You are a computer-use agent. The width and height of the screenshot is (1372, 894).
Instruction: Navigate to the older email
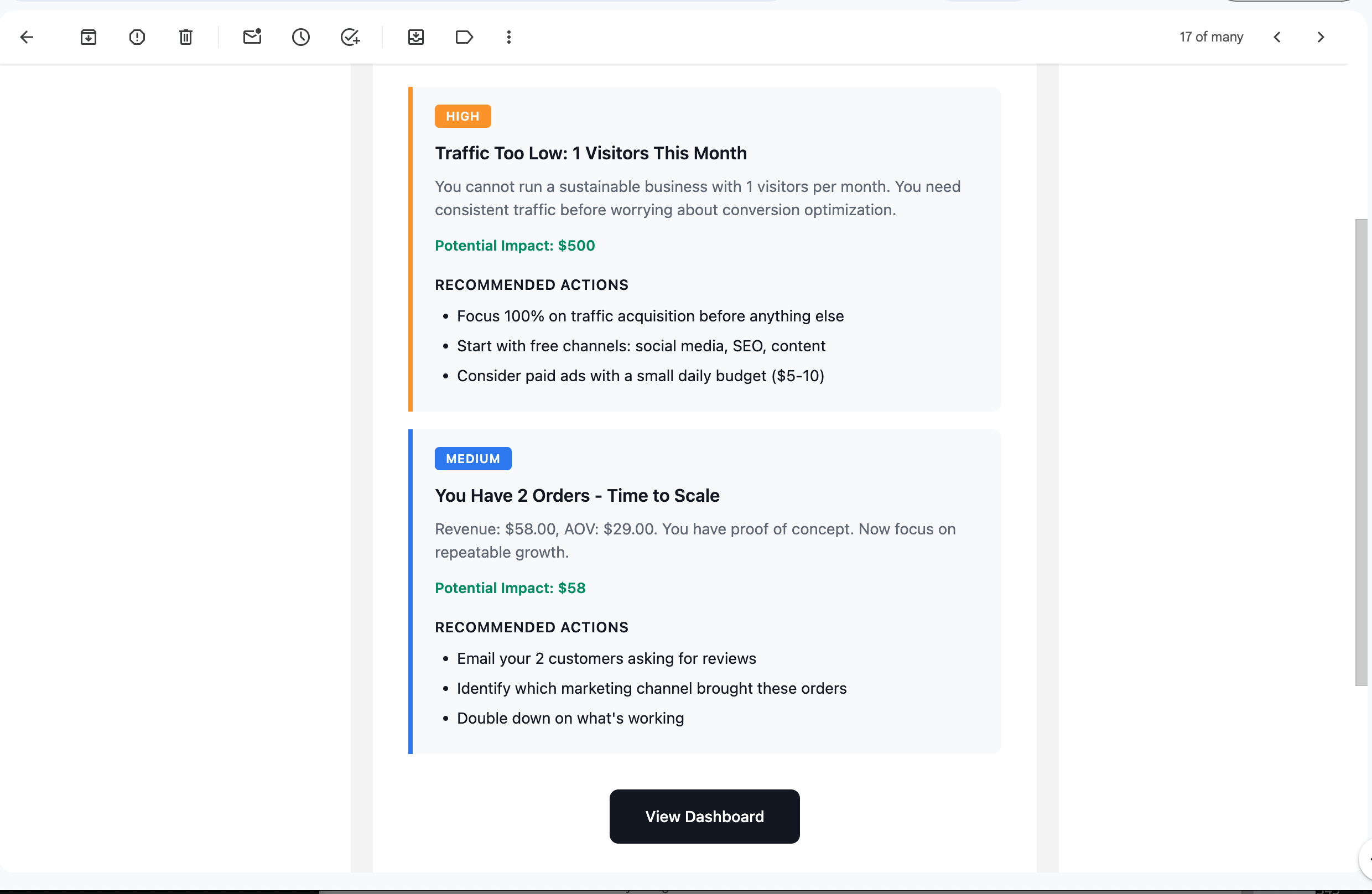pos(1321,37)
